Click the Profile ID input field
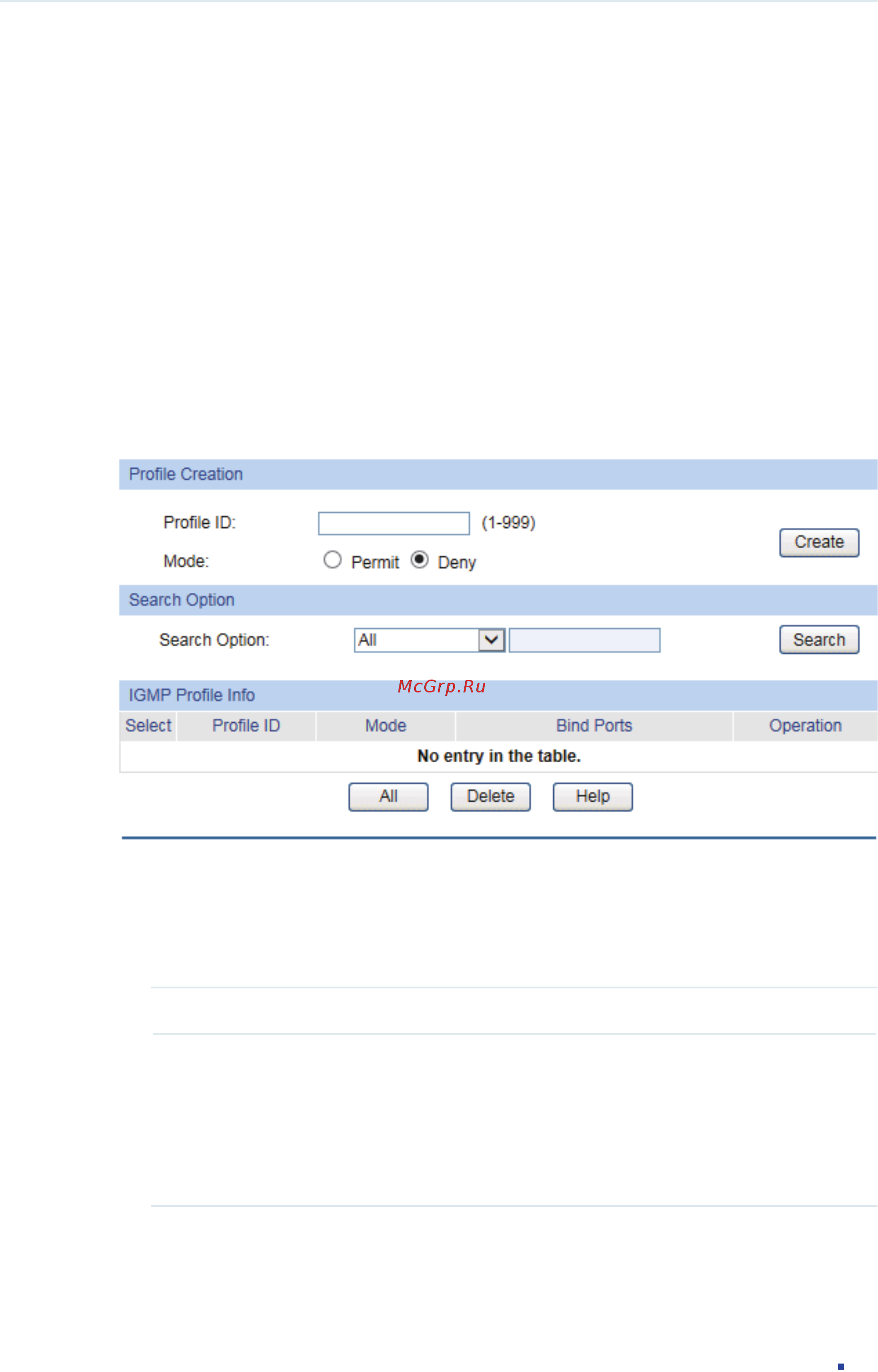Viewport: 878px width, 1372px height. pyautogui.click(x=394, y=523)
